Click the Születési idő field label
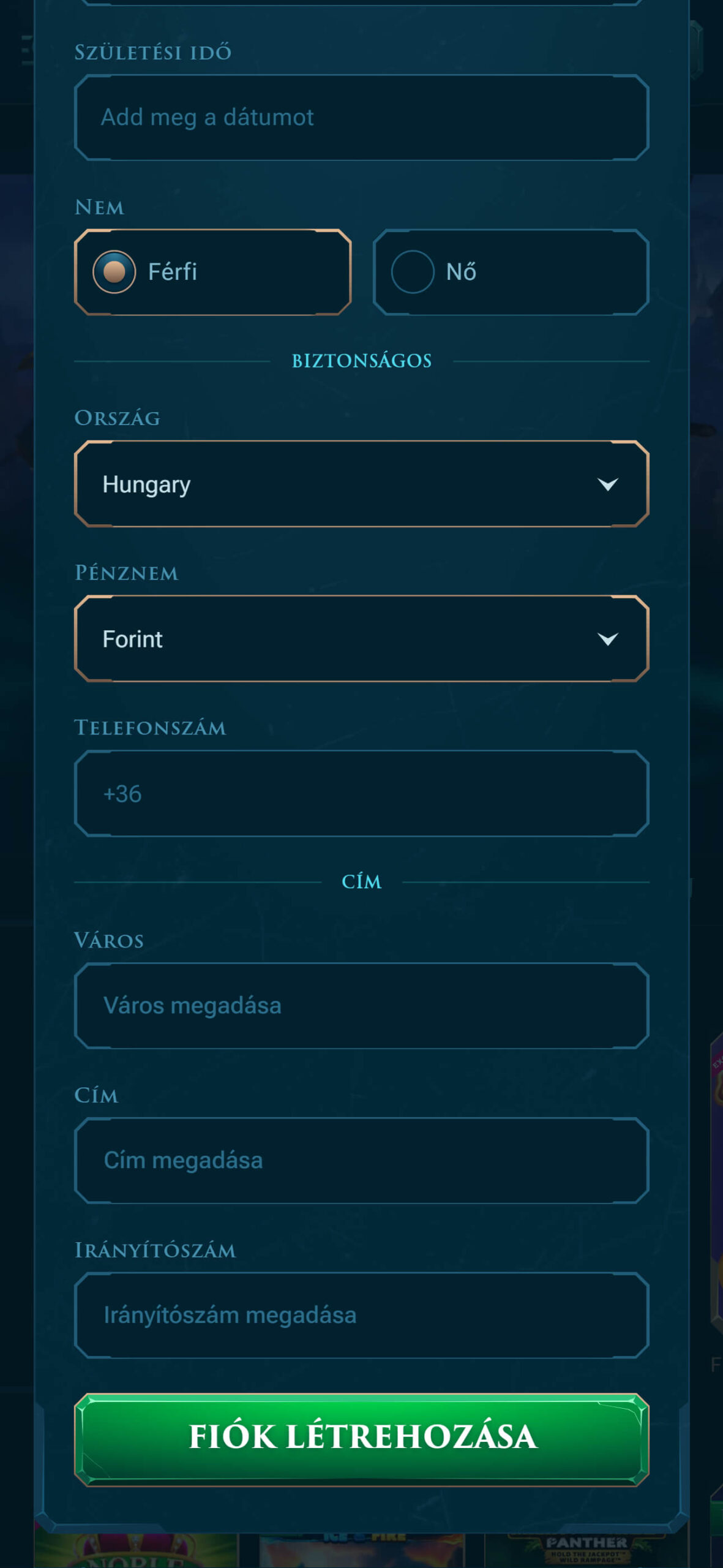The image size is (723, 1568). (153, 53)
